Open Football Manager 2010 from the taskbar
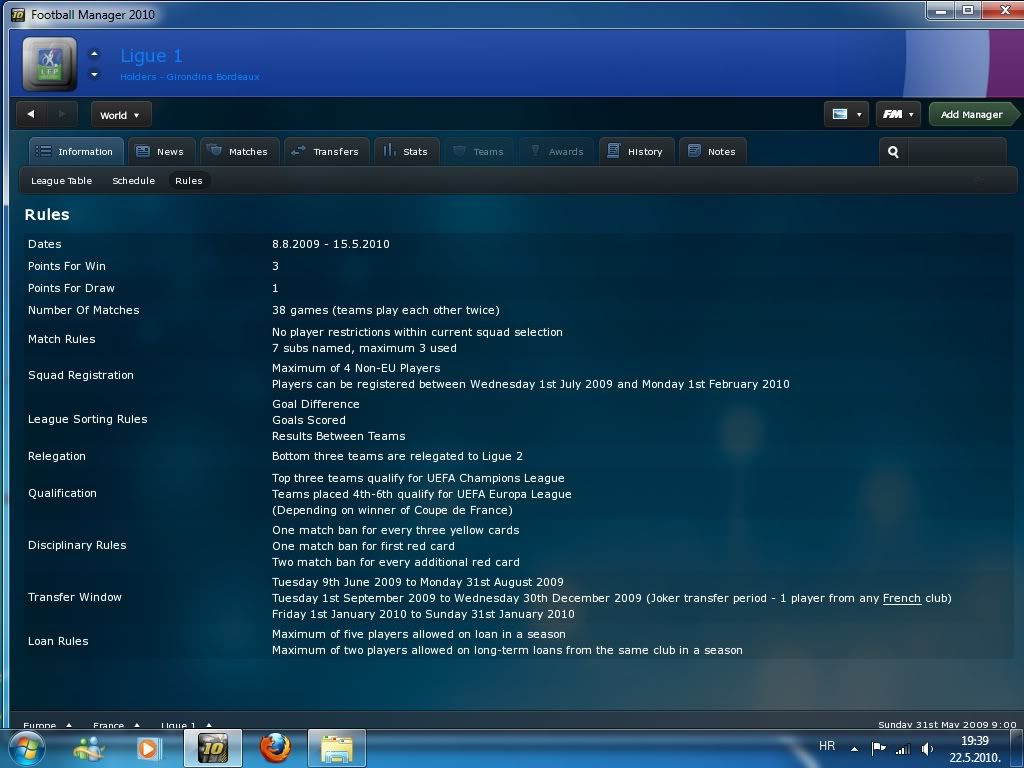This screenshot has width=1024, height=768. [212, 747]
